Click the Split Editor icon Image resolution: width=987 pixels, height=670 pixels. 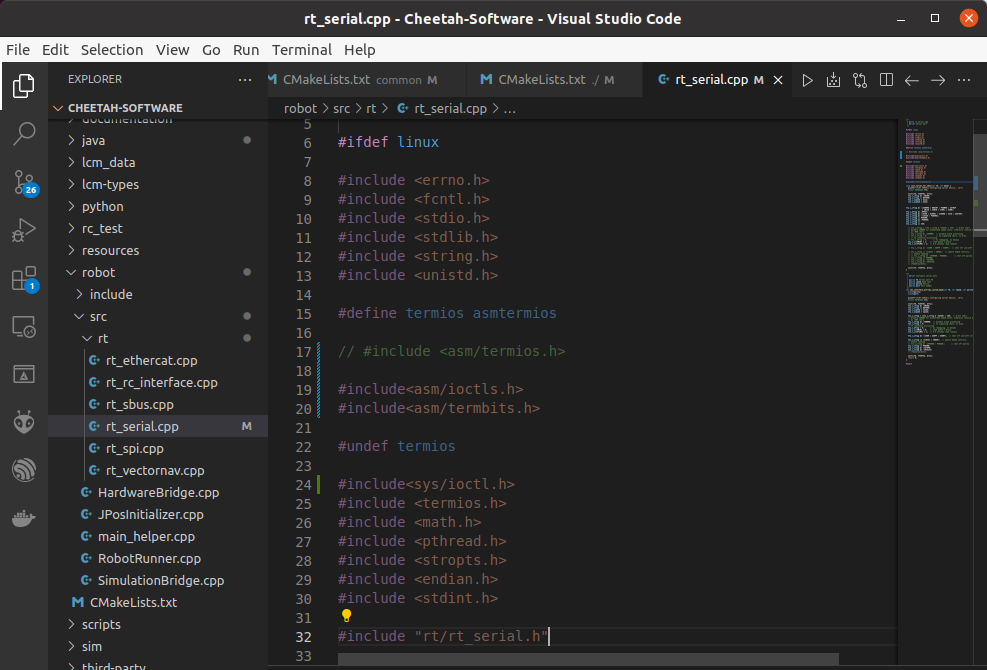886,80
